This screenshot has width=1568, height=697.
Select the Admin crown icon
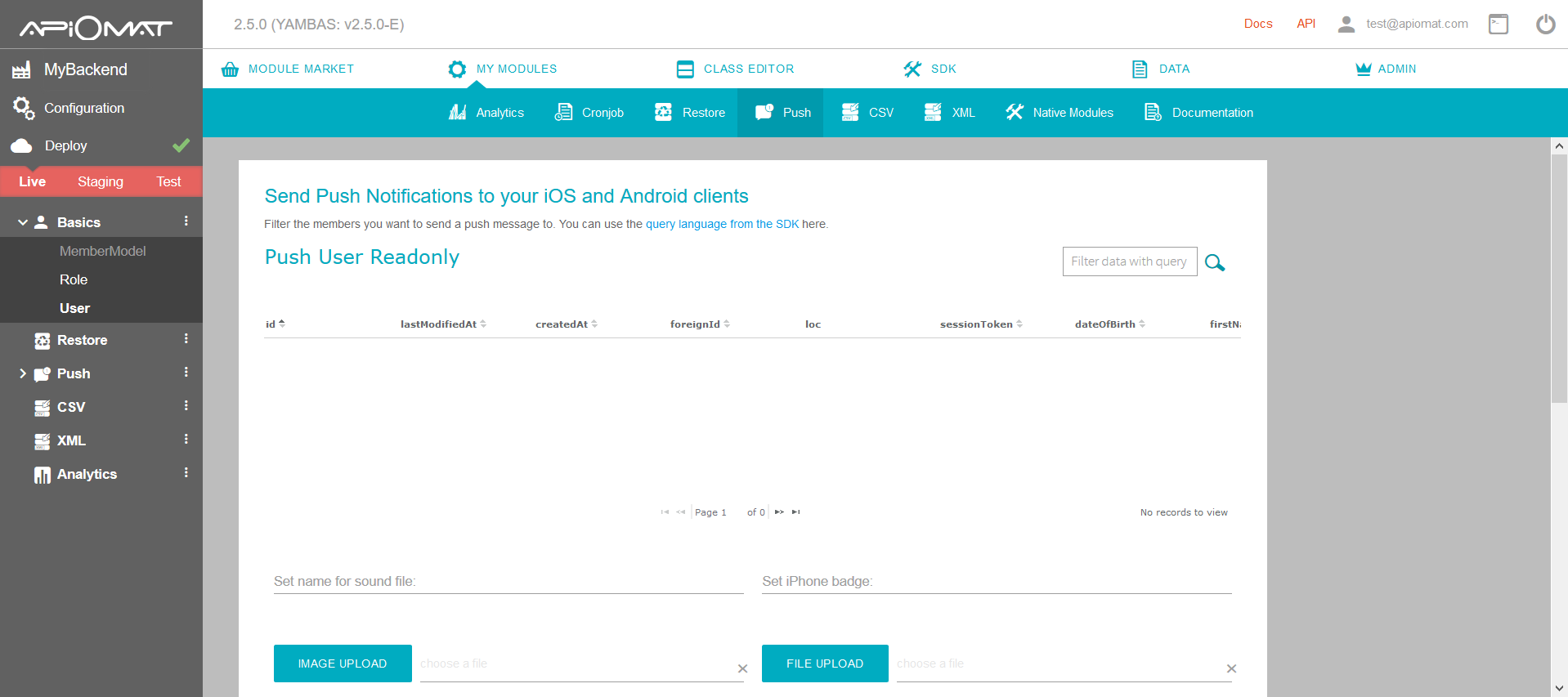pyautogui.click(x=1363, y=69)
